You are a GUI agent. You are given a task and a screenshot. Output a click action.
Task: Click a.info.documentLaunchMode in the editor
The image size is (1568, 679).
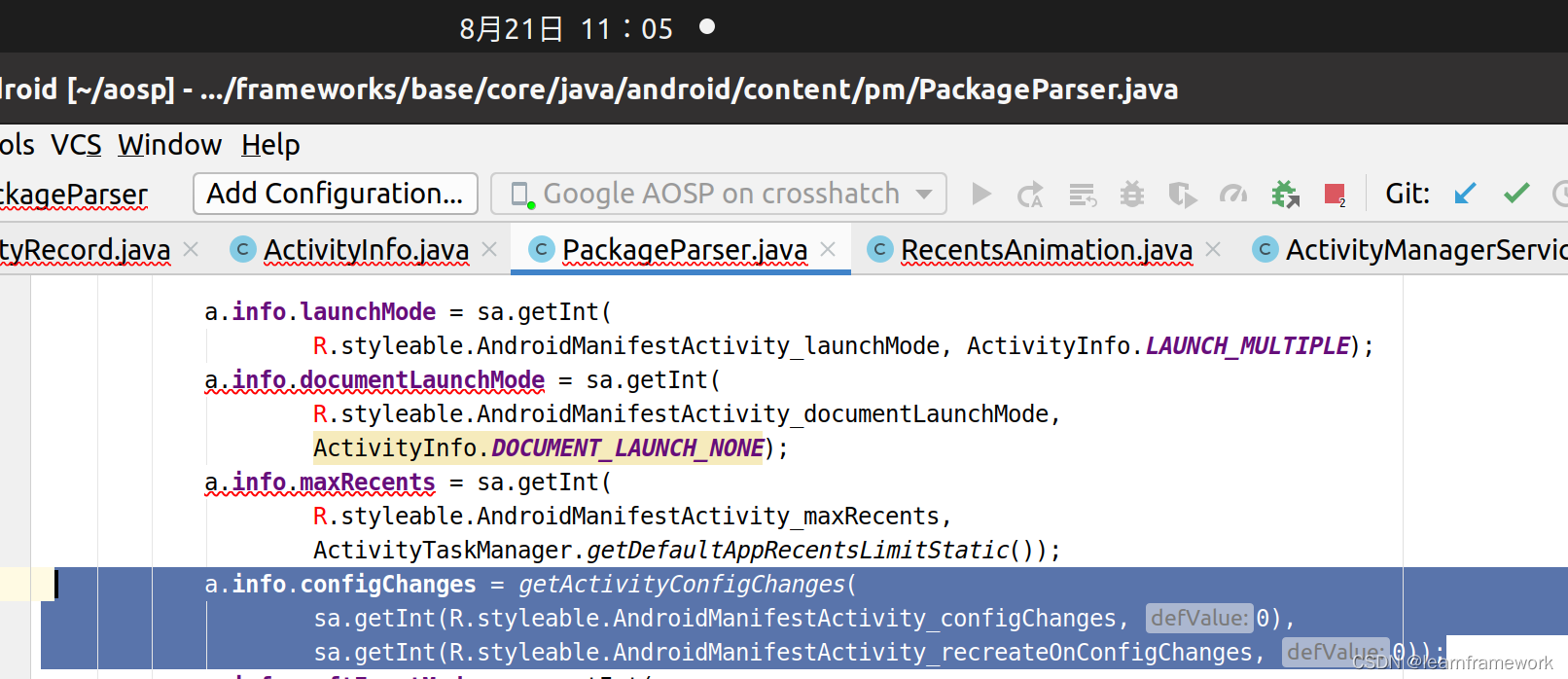tap(374, 380)
